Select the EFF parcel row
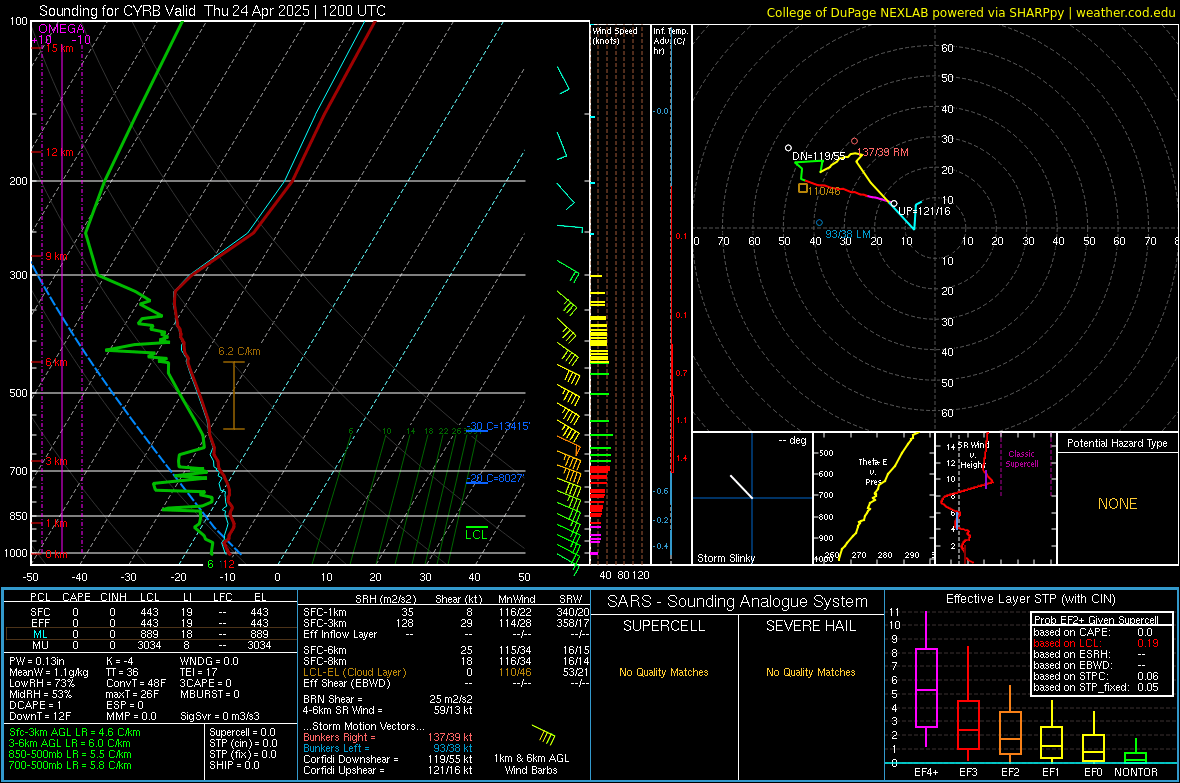 (151, 623)
